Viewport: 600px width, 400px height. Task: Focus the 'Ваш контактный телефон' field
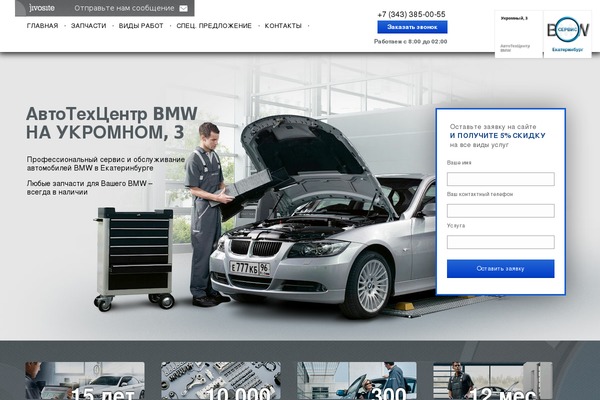501,211
